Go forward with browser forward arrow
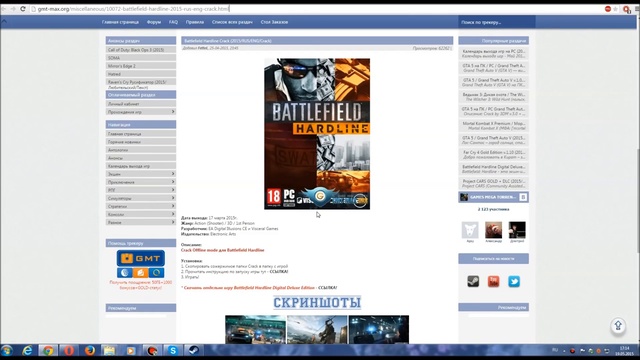 (13, 9)
